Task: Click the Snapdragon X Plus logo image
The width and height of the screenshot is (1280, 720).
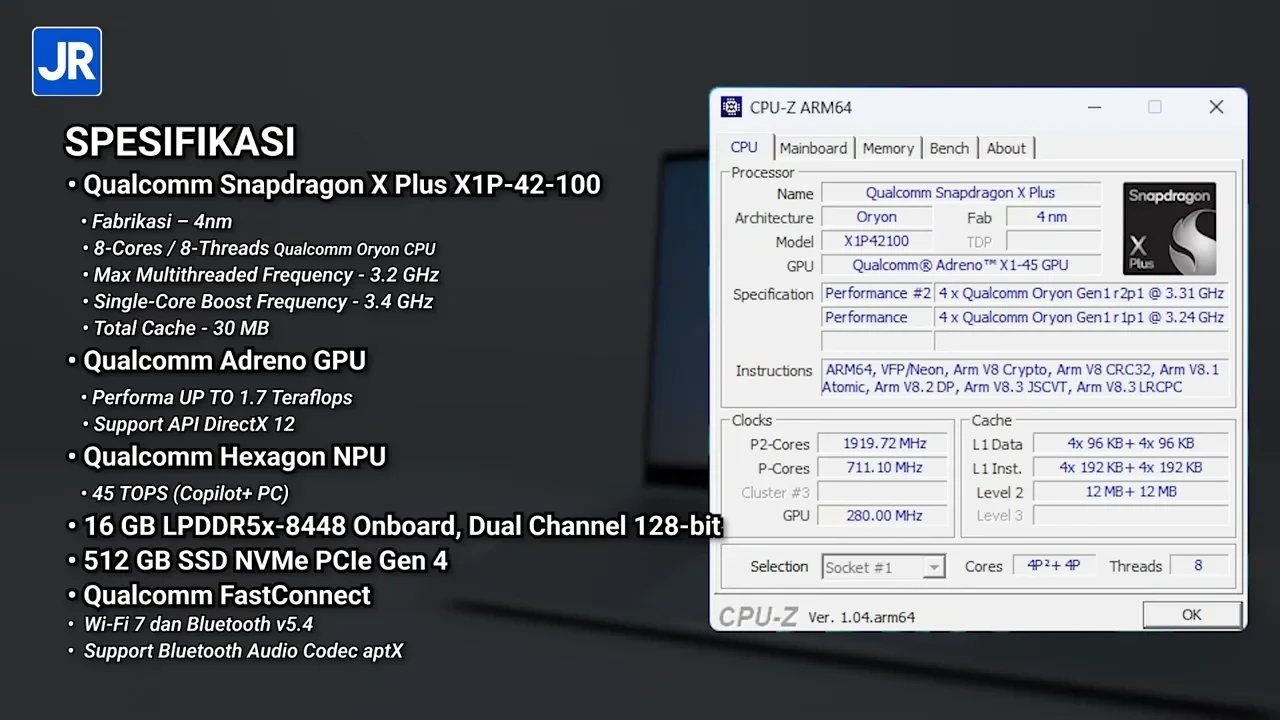Action: click(x=1169, y=228)
